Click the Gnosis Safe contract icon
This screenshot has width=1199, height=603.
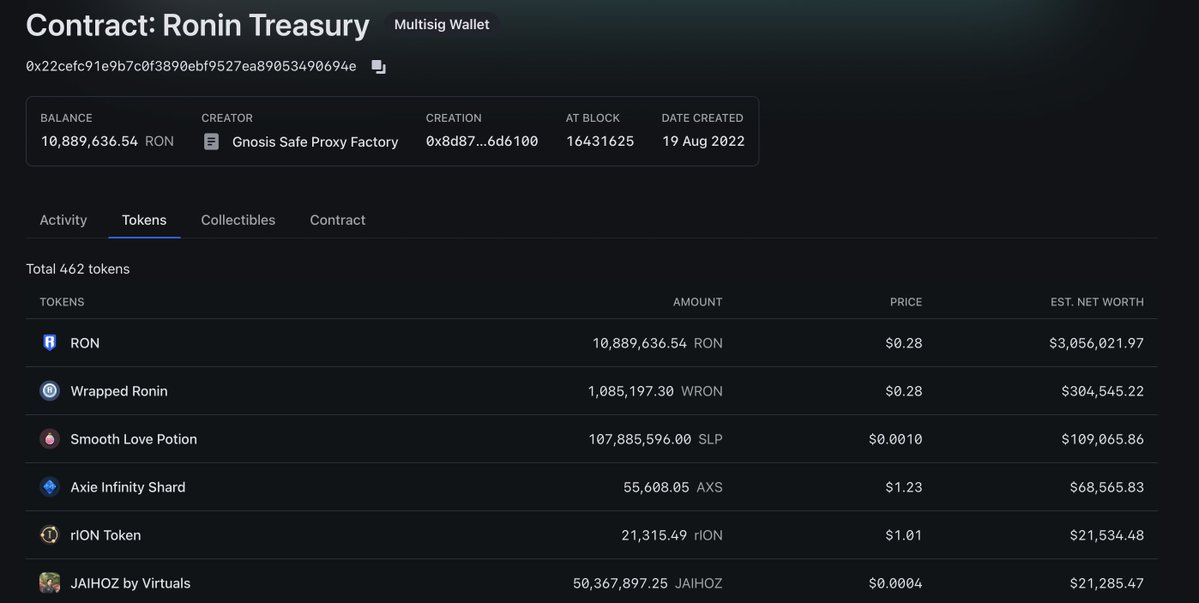coord(210,140)
